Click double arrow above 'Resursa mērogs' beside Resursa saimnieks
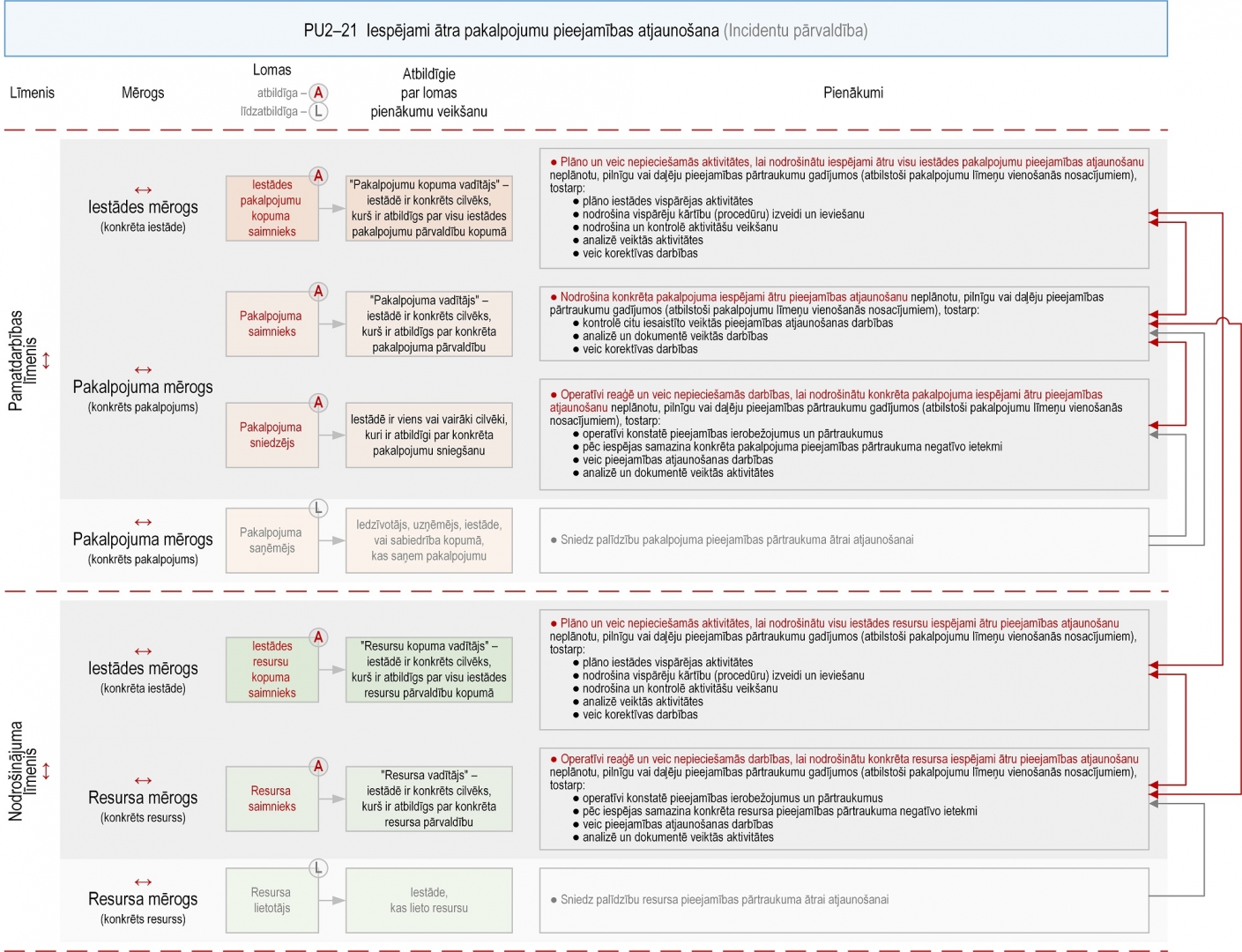This screenshot has height=952, width=1242. click(x=143, y=781)
